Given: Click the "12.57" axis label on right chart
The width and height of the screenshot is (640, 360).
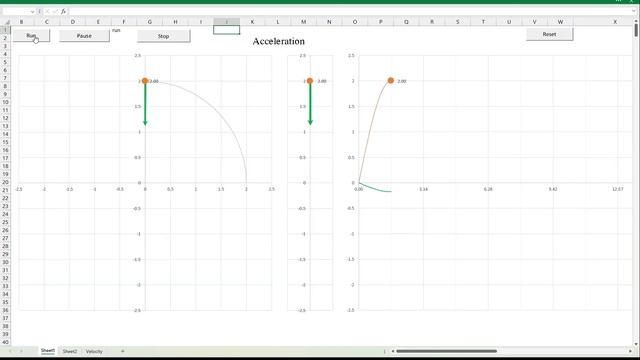Looking at the screenshot, I should 618,189.
